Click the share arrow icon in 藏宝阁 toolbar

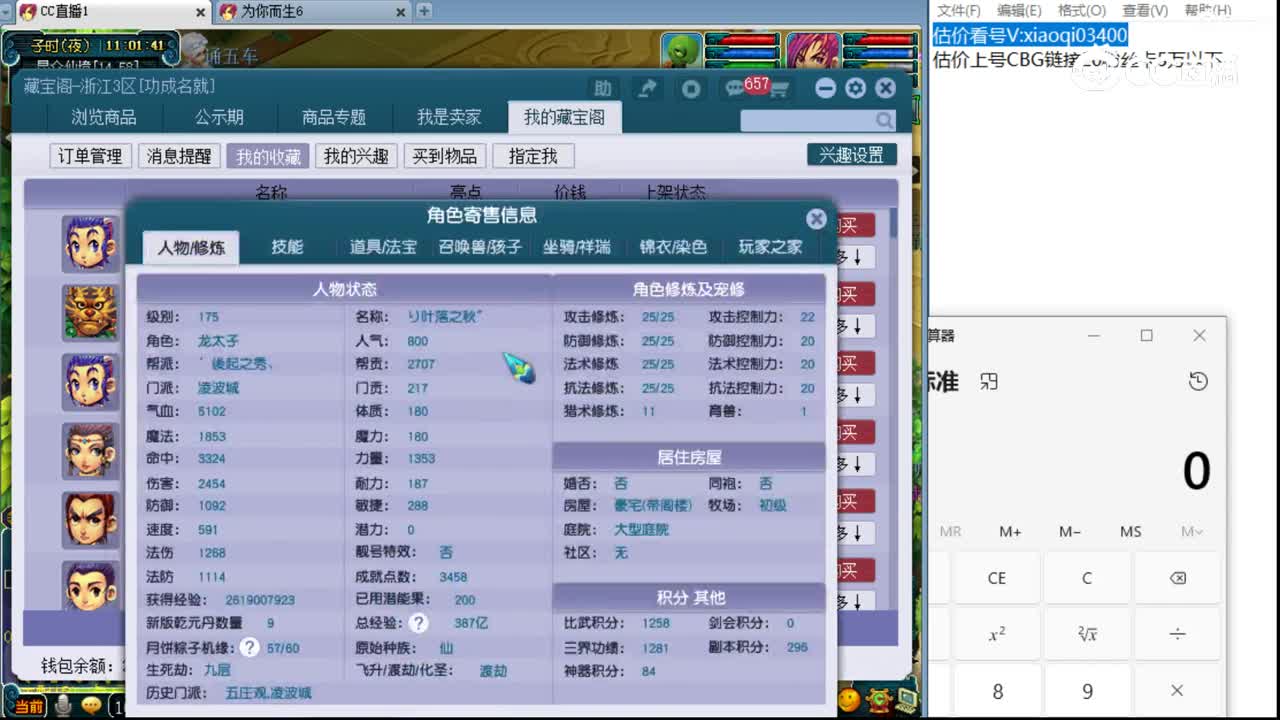(x=646, y=88)
